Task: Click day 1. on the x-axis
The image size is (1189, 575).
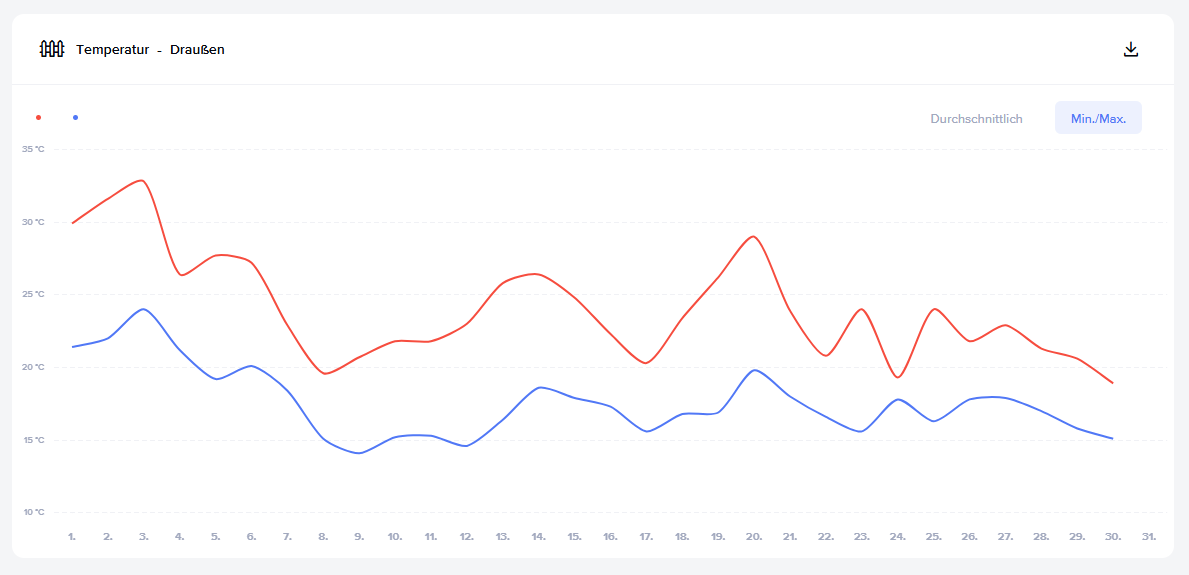Action: pyautogui.click(x=72, y=537)
